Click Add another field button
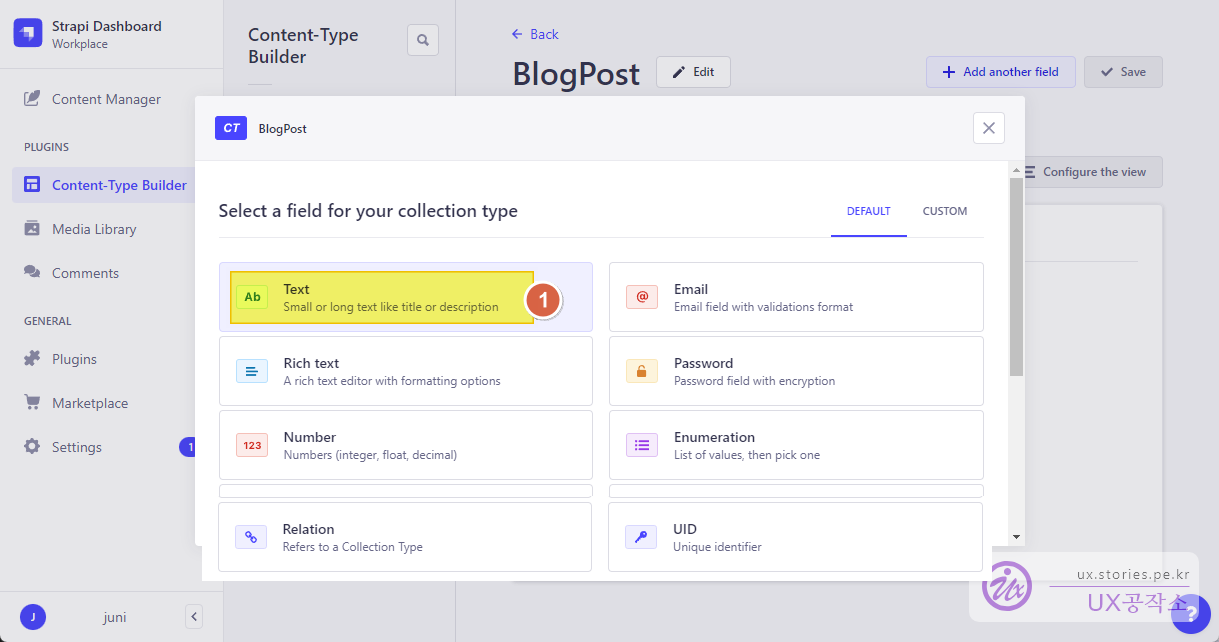The height and width of the screenshot is (642, 1219). [x=1000, y=72]
